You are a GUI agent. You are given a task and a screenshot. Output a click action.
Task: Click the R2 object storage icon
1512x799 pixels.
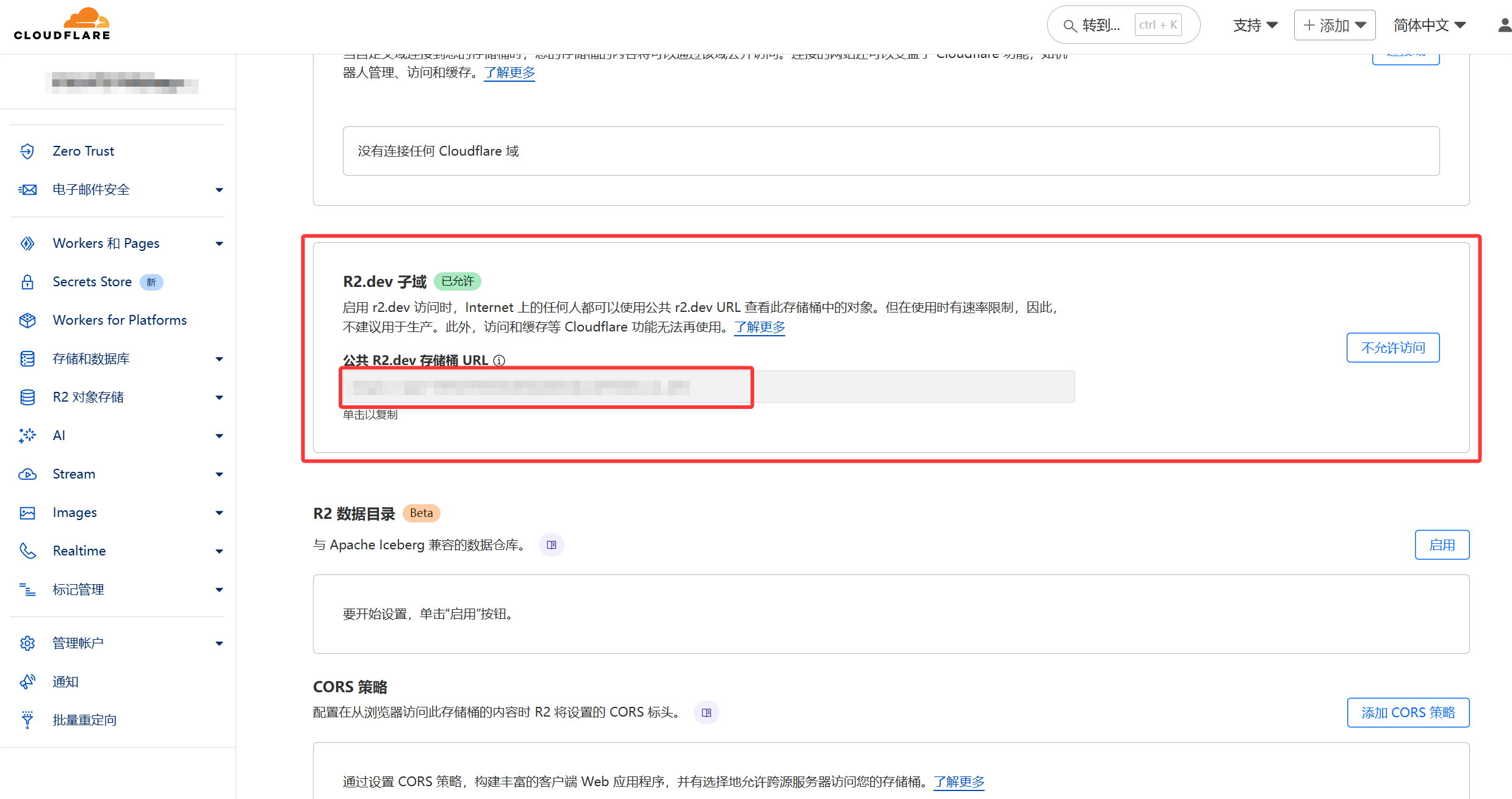27,397
